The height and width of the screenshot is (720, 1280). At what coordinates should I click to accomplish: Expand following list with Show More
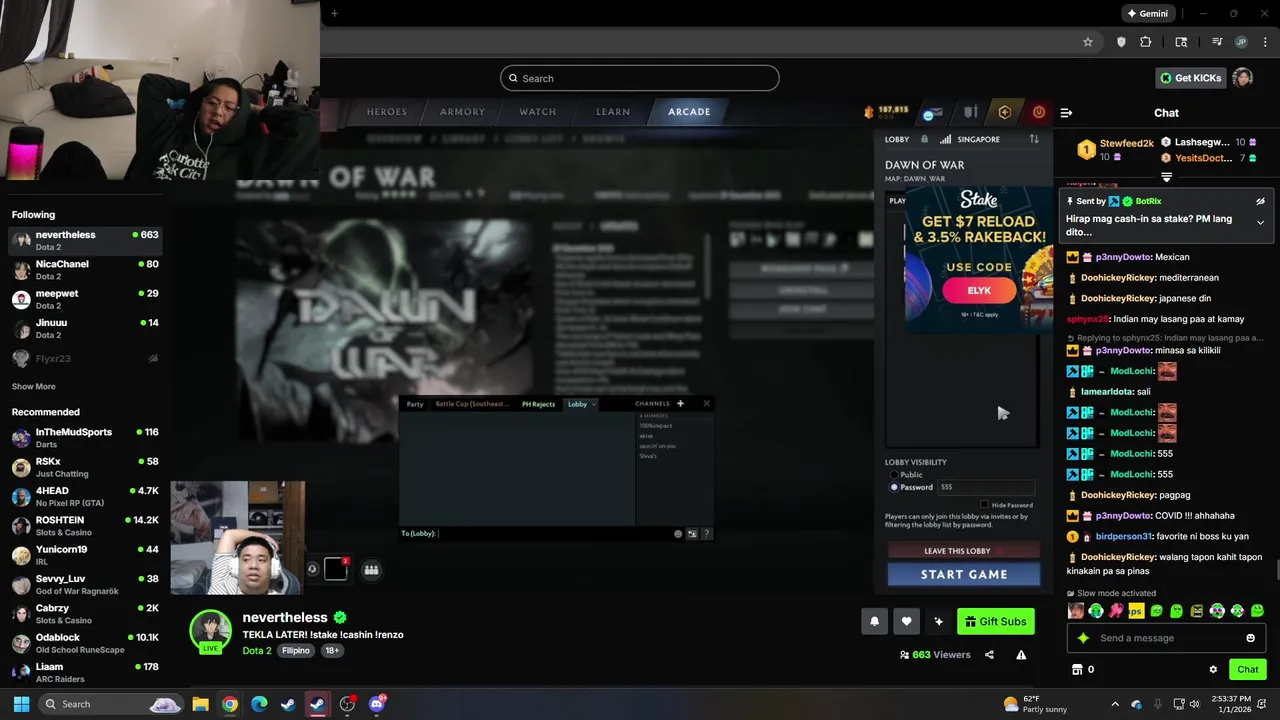pos(34,386)
